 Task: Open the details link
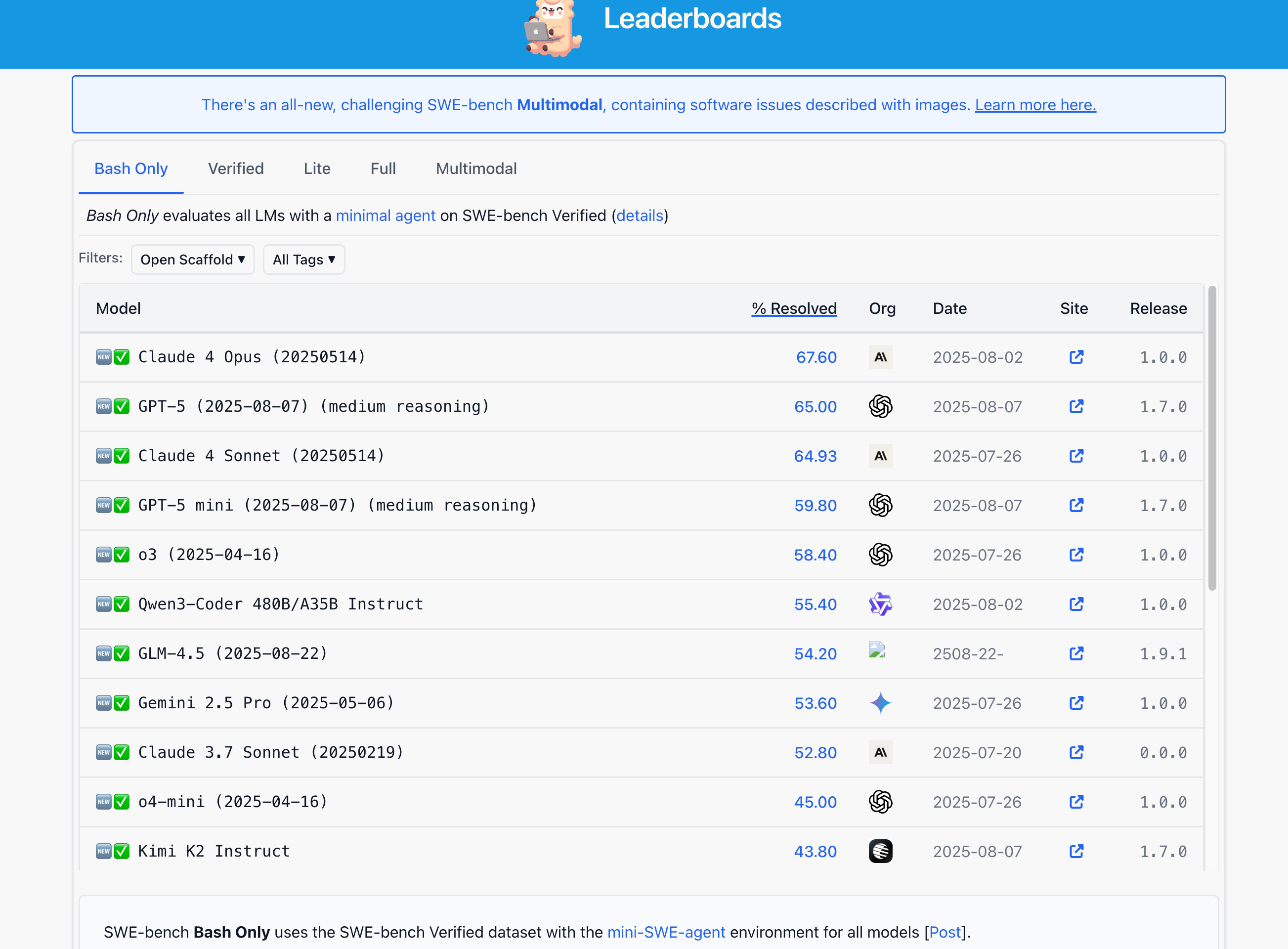(640, 216)
